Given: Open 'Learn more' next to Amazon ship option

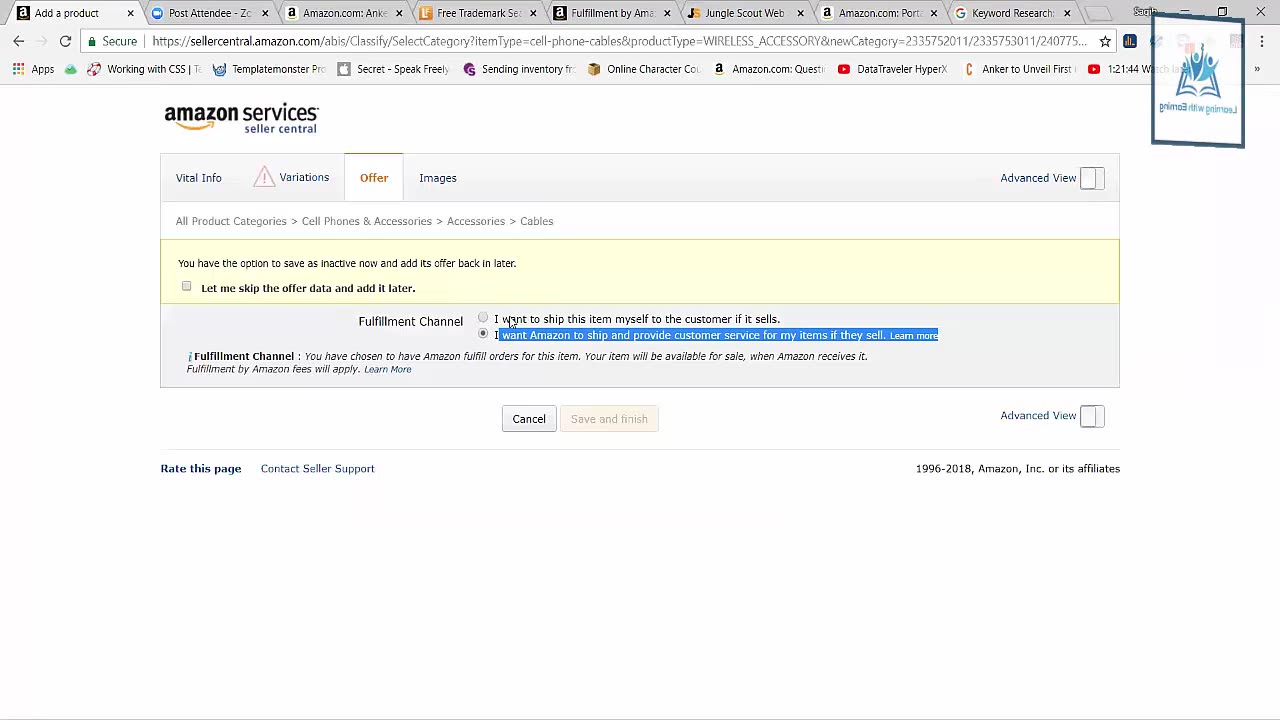Looking at the screenshot, I should point(914,336).
